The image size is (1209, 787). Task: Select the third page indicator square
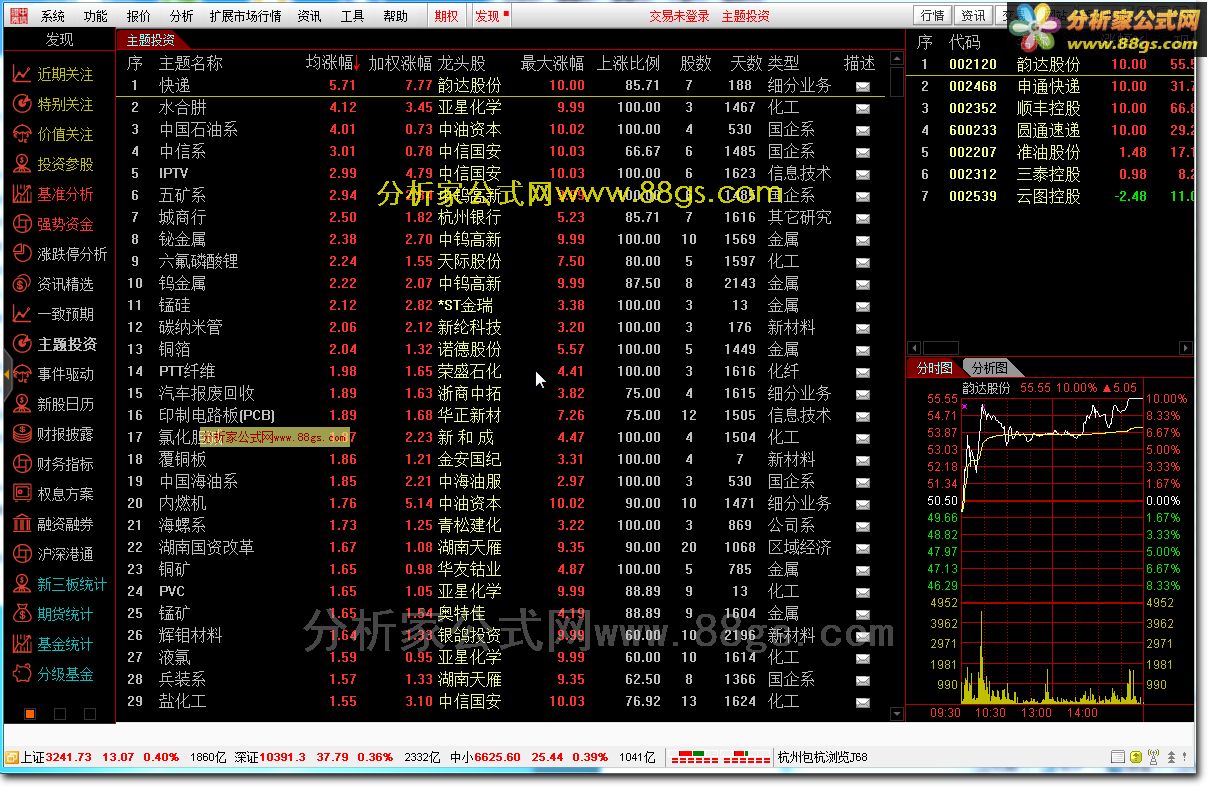90,713
